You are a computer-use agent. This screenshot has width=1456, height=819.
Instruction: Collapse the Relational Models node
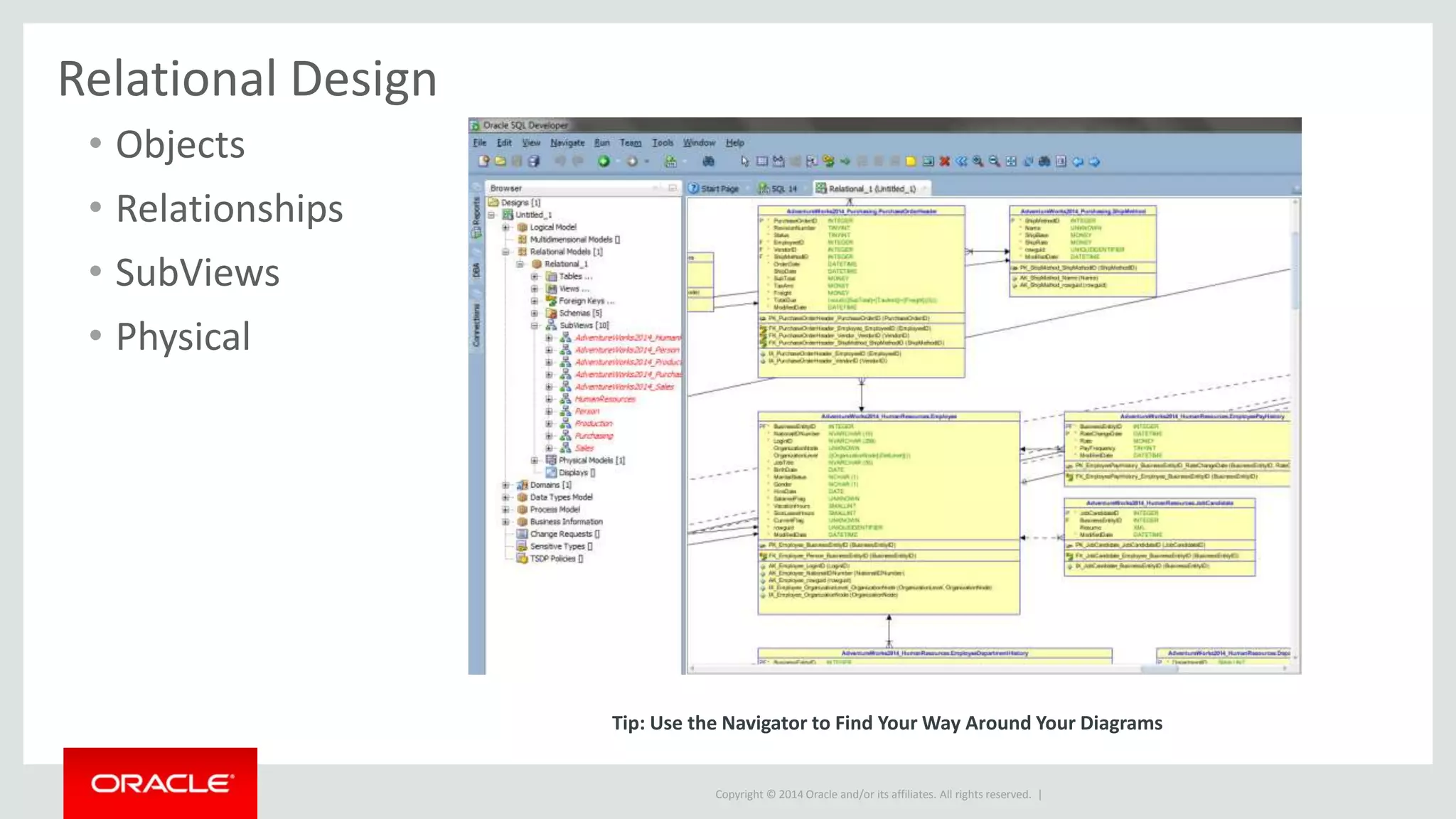506,252
